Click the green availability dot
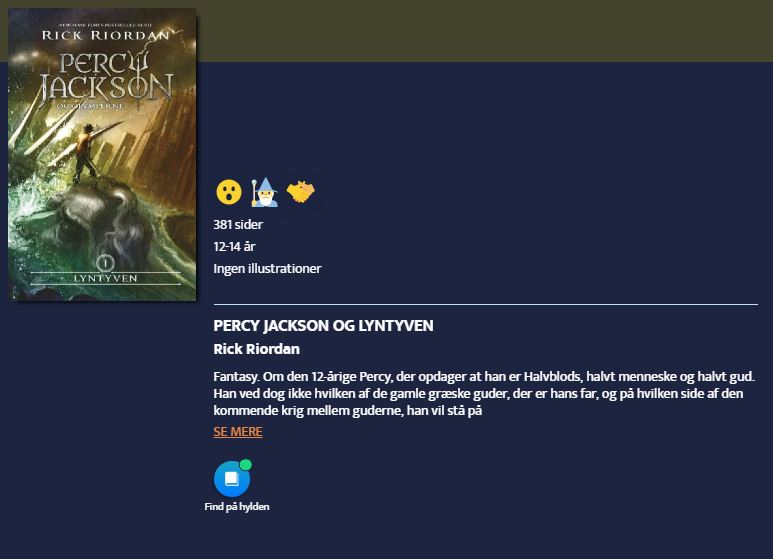This screenshot has width=773, height=559. pos(246,465)
